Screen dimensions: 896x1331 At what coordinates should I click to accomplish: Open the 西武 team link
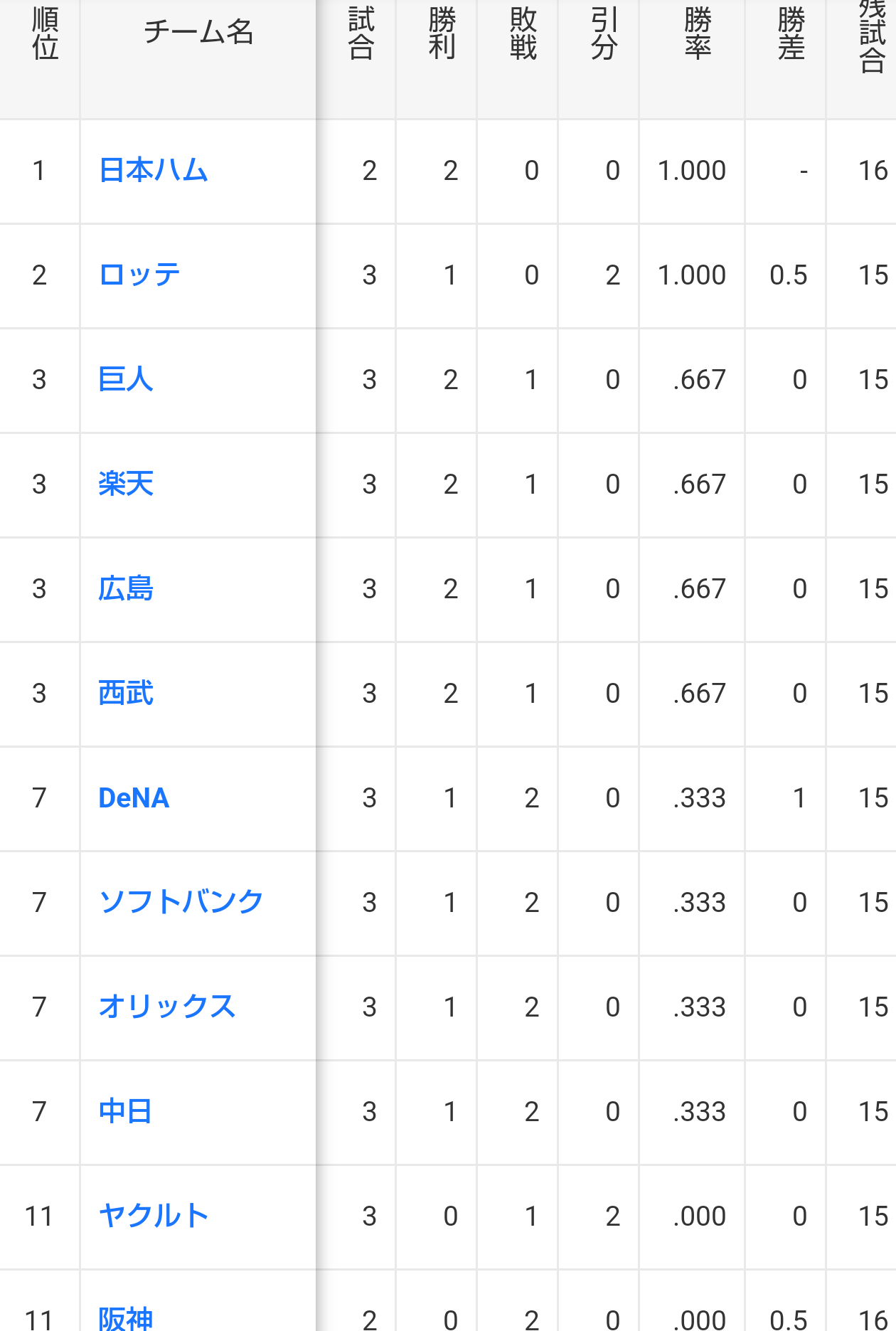tap(126, 694)
